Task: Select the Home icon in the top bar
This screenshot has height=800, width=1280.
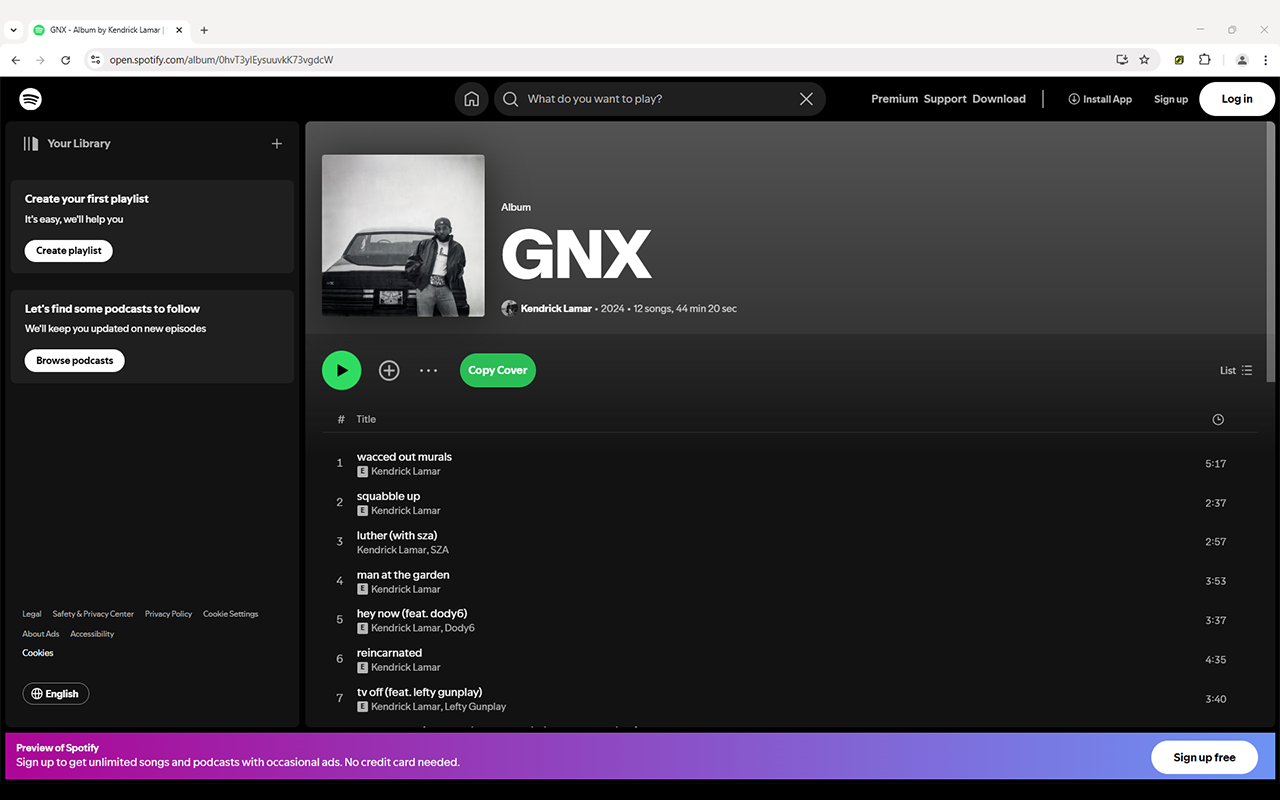Action: [x=471, y=98]
